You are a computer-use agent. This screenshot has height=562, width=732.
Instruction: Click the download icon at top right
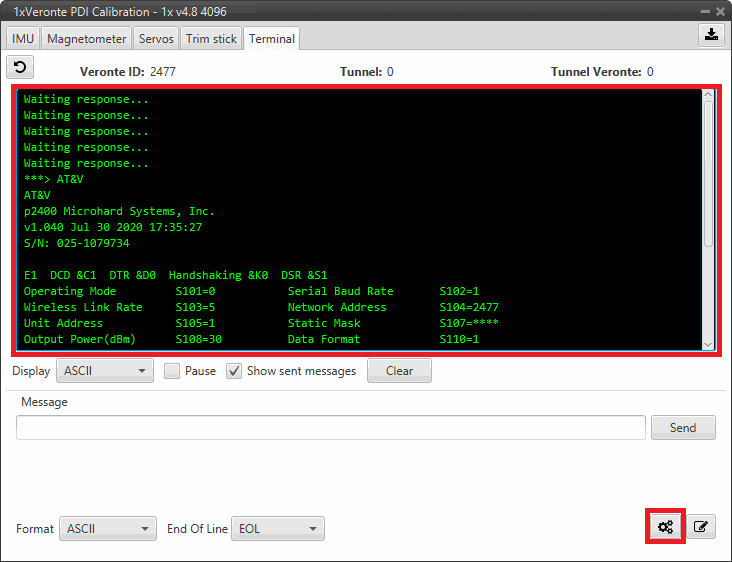710,35
